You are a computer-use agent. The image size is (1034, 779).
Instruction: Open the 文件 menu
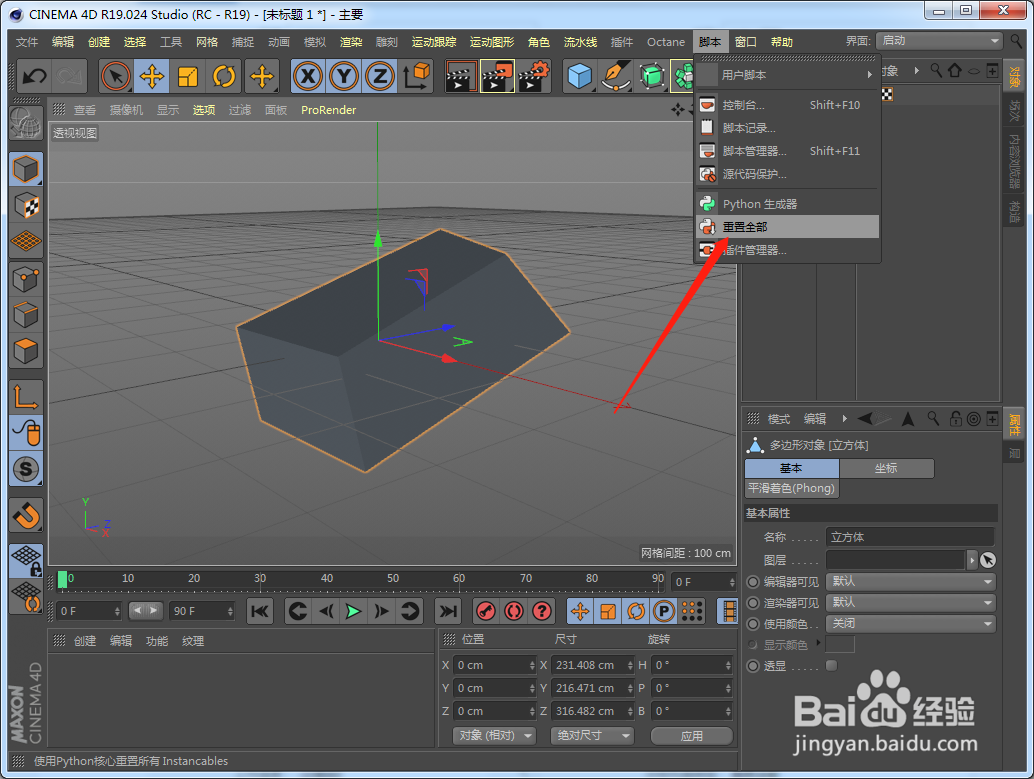click(27, 42)
